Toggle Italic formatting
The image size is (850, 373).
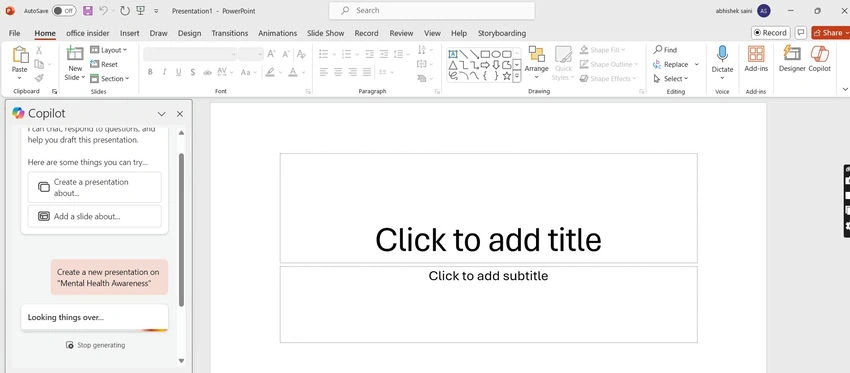tap(164, 72)
